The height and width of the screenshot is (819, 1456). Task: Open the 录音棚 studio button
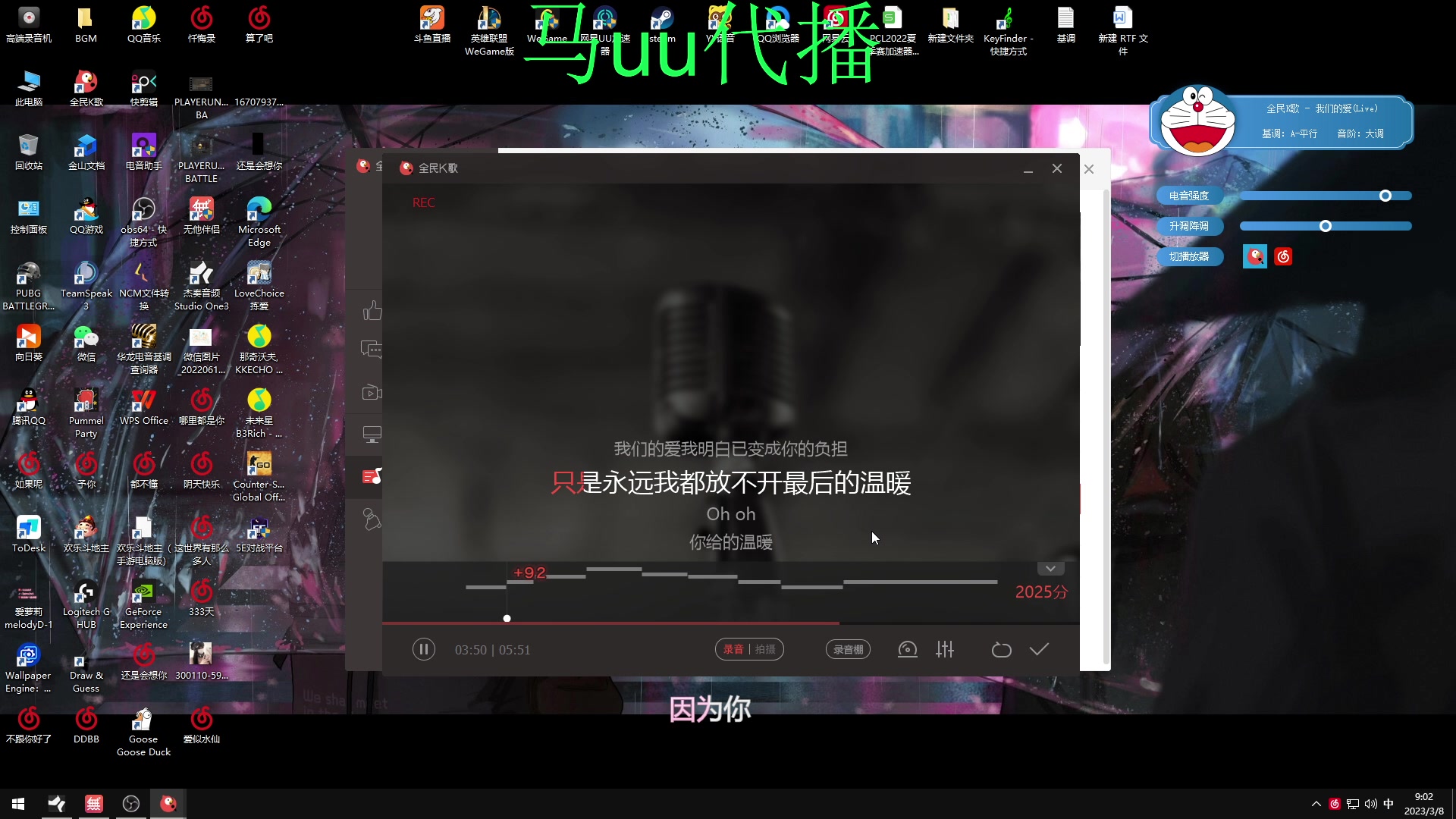(848, 649)
